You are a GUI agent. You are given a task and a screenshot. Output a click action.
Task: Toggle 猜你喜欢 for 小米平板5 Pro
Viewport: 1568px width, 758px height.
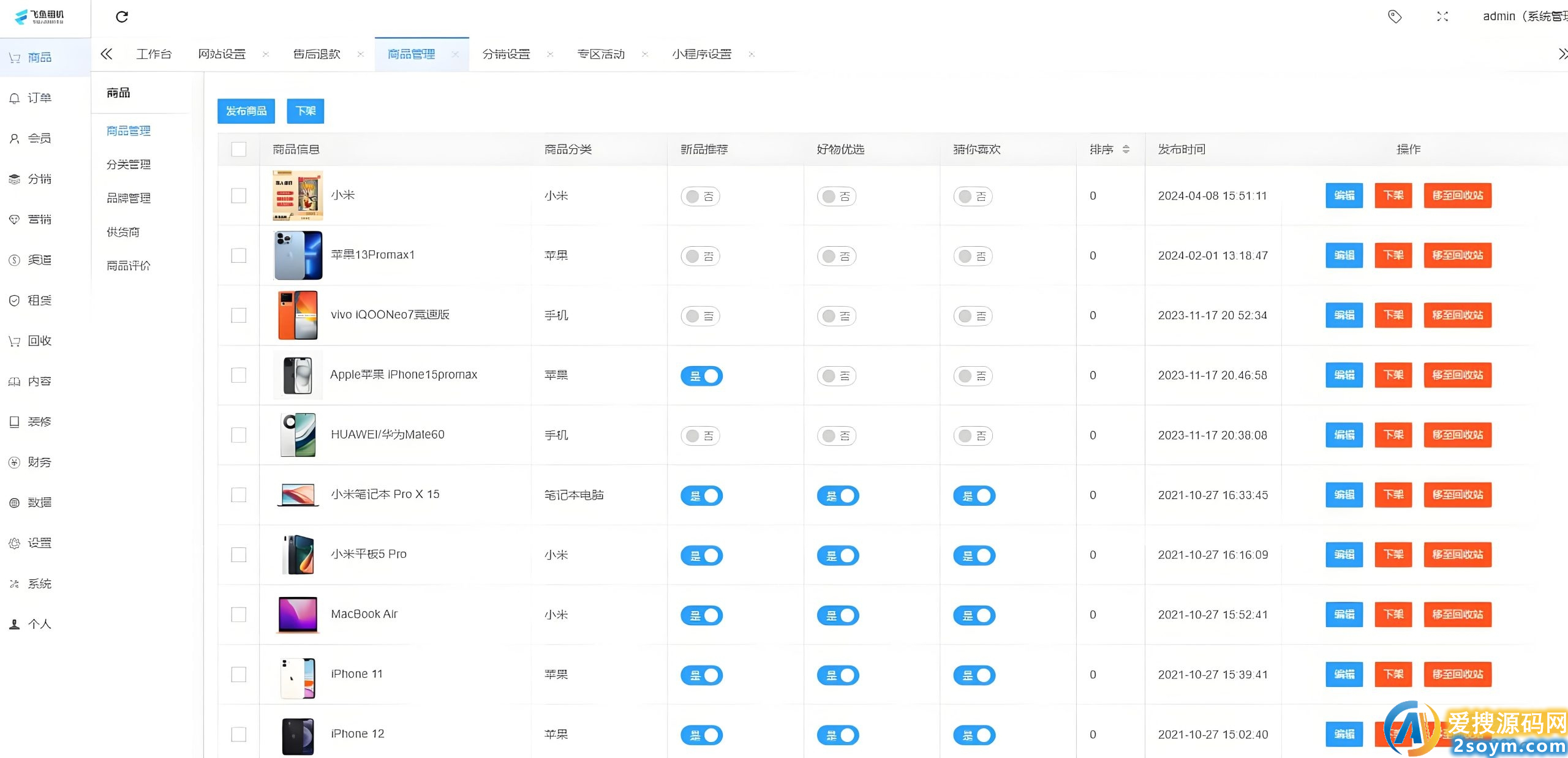pos(974,555)
